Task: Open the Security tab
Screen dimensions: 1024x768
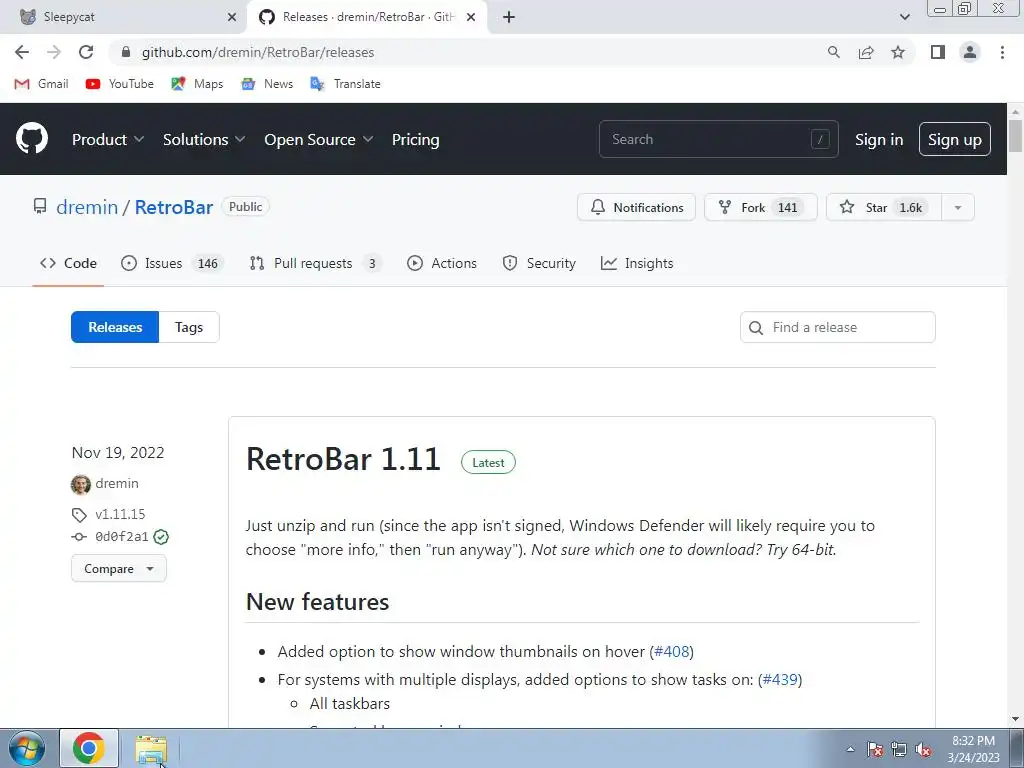Action: point(539,263)
